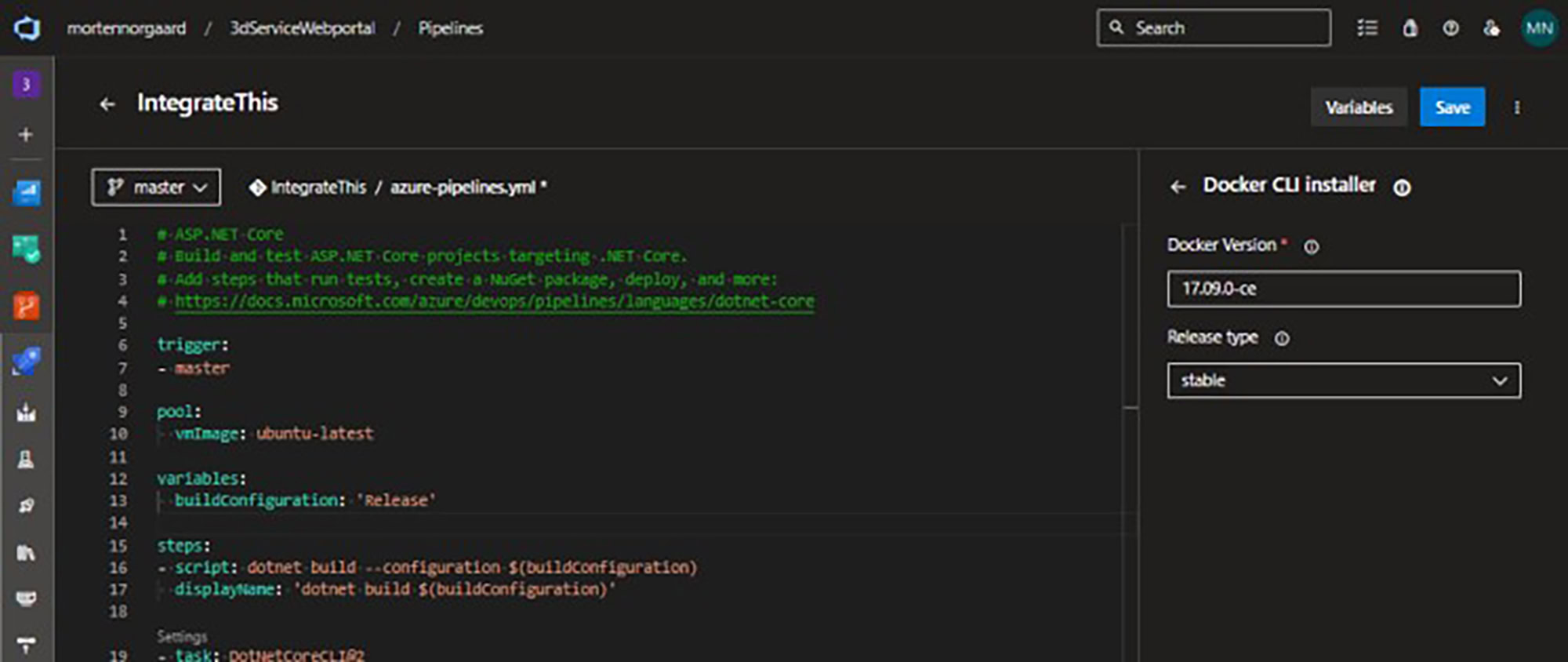Click IntegrateThis repository in file path
1568x662 pixels.
tap(318, 187)
